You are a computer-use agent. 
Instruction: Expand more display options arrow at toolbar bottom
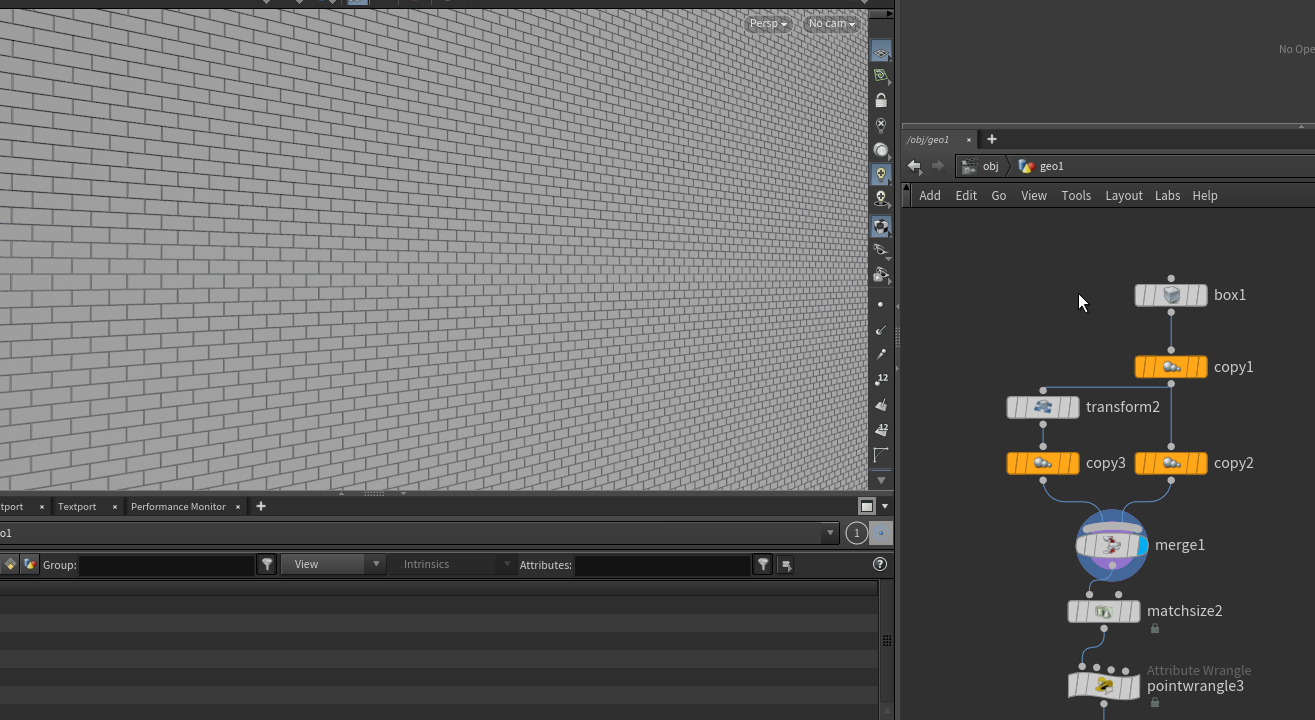pos(881,481)
